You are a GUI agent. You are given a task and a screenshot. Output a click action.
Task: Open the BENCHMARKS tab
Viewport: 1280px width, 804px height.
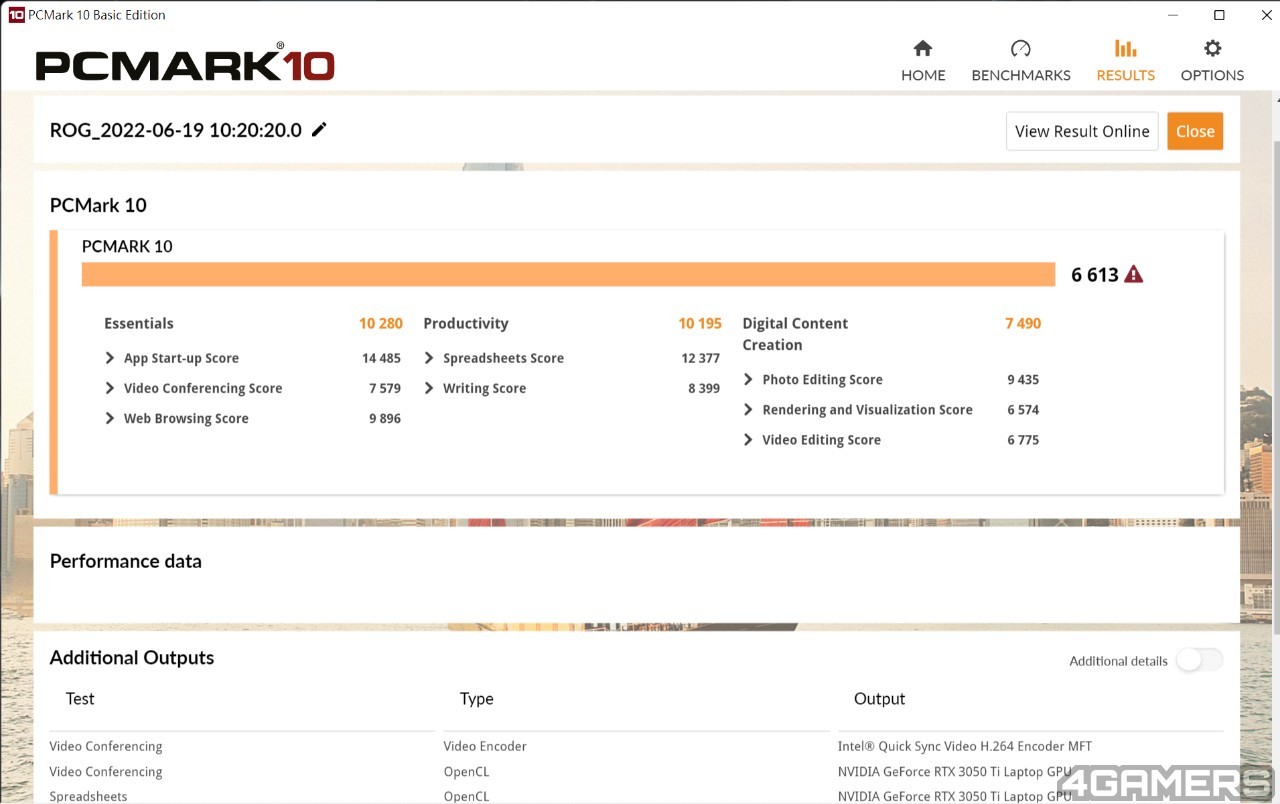[x=1021, y=61]
